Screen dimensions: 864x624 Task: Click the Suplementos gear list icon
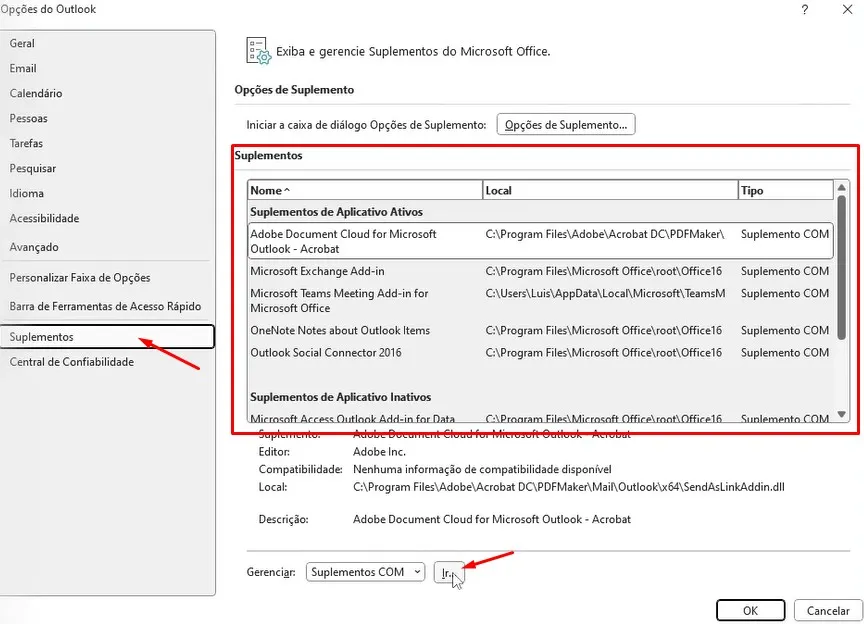[258, 51]
